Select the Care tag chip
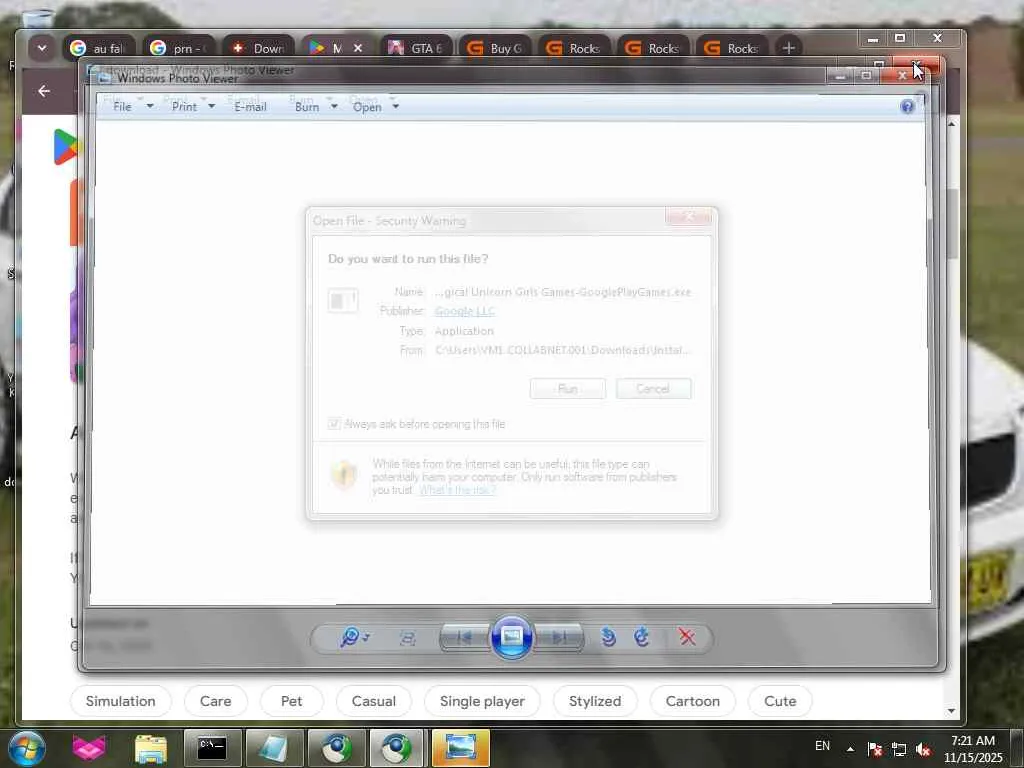This screenshot has width=1024, height=768. coord(216,701)
